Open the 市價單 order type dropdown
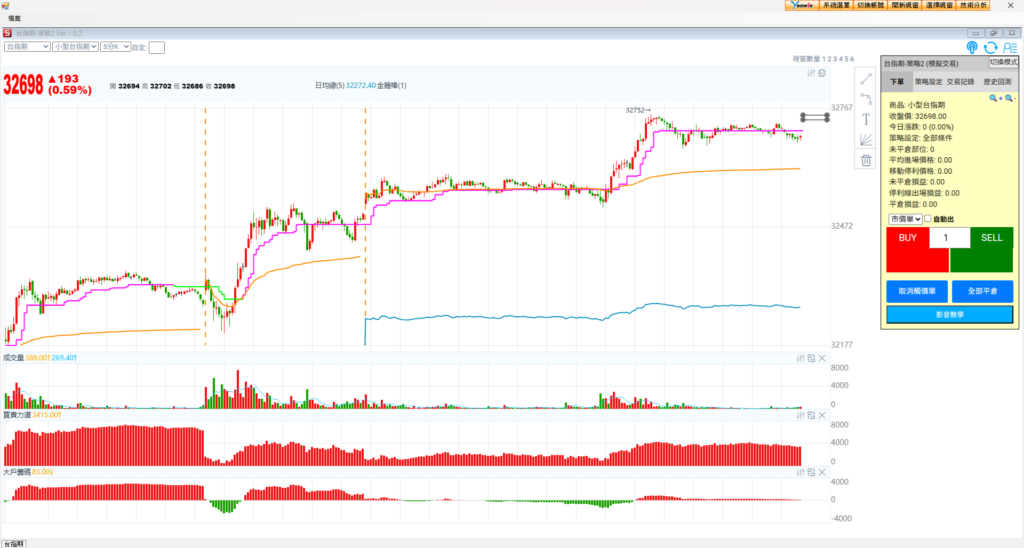 [x=904, y=219]
